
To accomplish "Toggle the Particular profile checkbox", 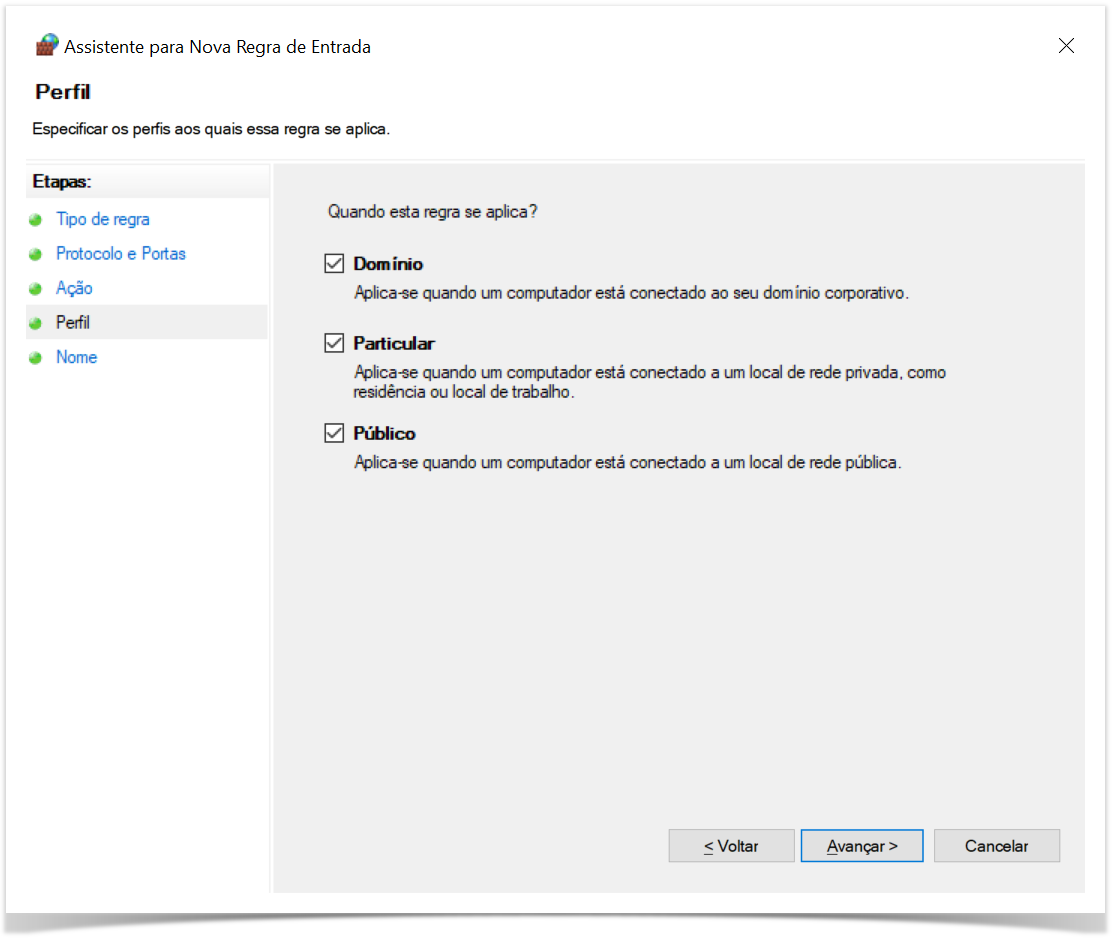I will click(x=334, y=343).
